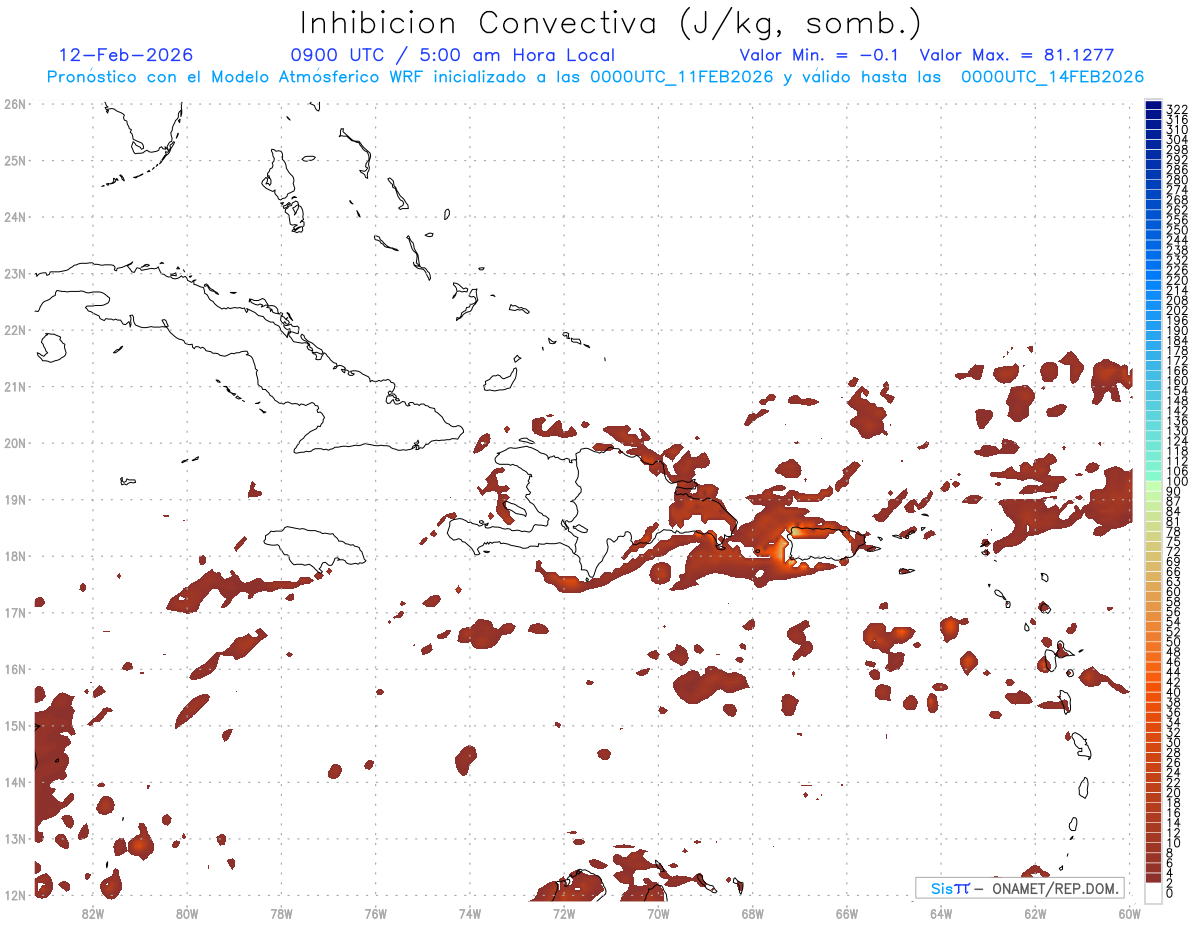
Task: Click color scale value '202'
Action: pos(1177,310)
